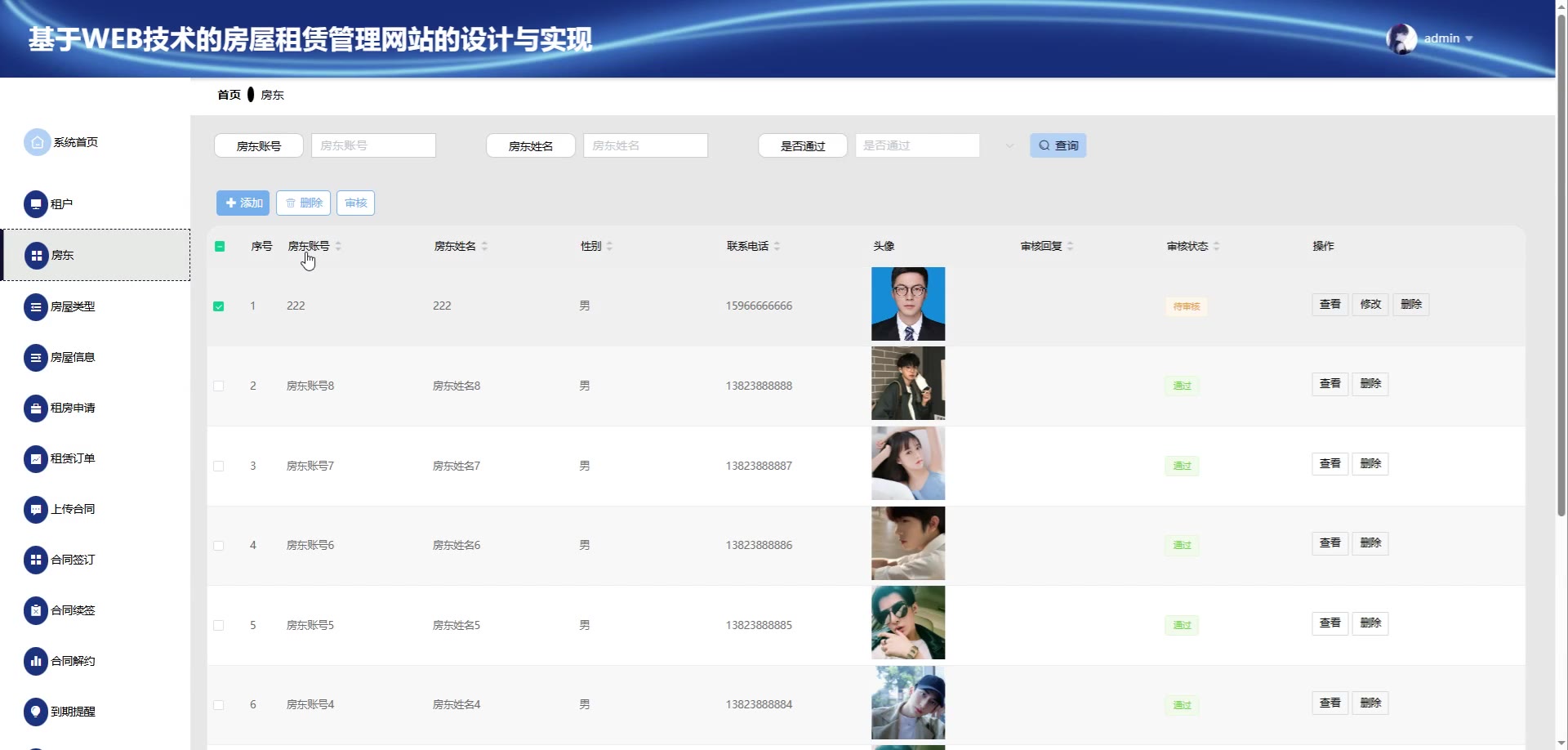
Task: Check the checkbox for 房东账号8 row
Action: [219, 386]
